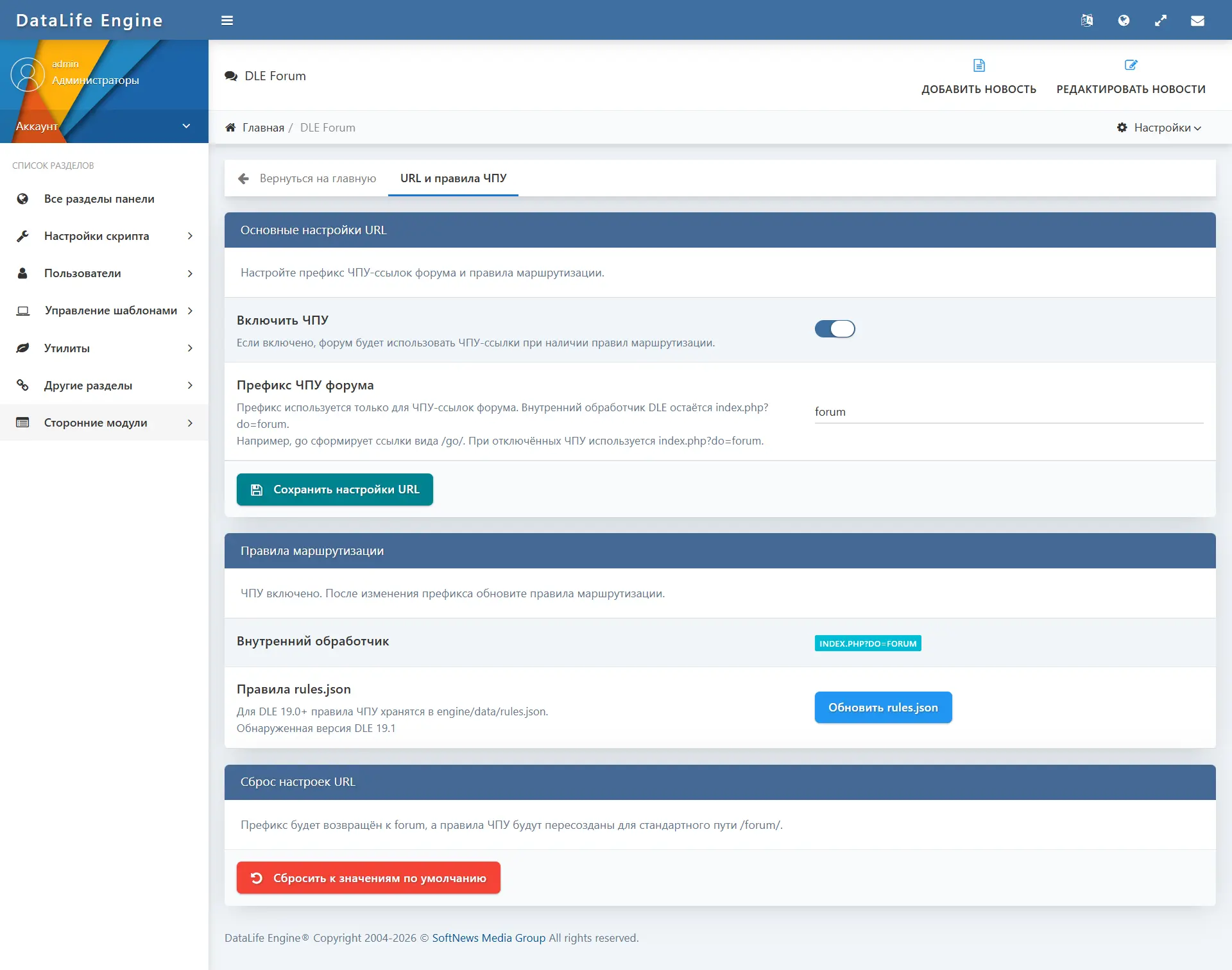Click the DLE Forum chat bubbles icon
The width and height of the screenshot is (1232, 970).
(231, 76)
